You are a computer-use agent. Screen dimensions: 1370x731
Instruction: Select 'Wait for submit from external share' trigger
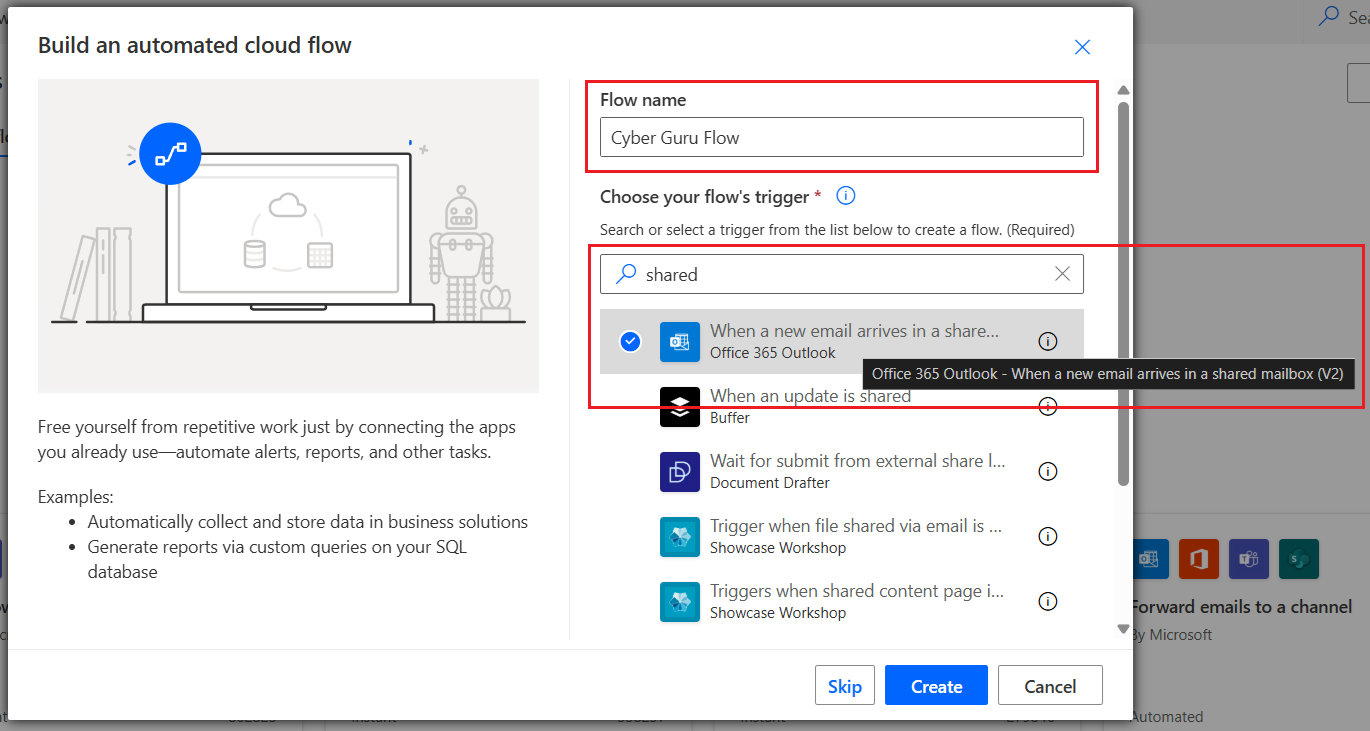856,462
